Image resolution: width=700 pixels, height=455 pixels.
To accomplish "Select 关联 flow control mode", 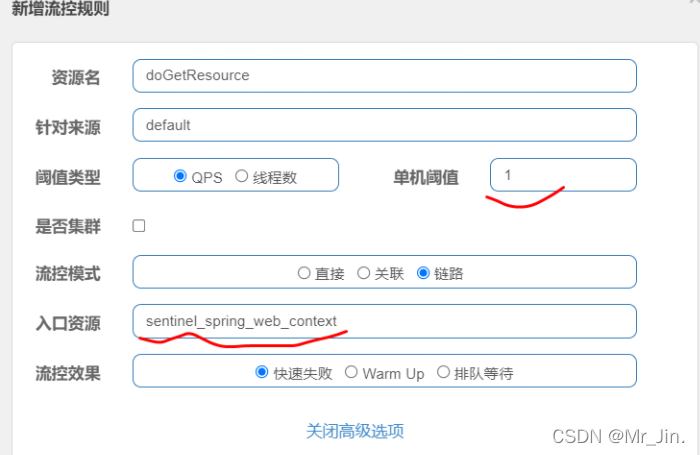I will 363,273.
